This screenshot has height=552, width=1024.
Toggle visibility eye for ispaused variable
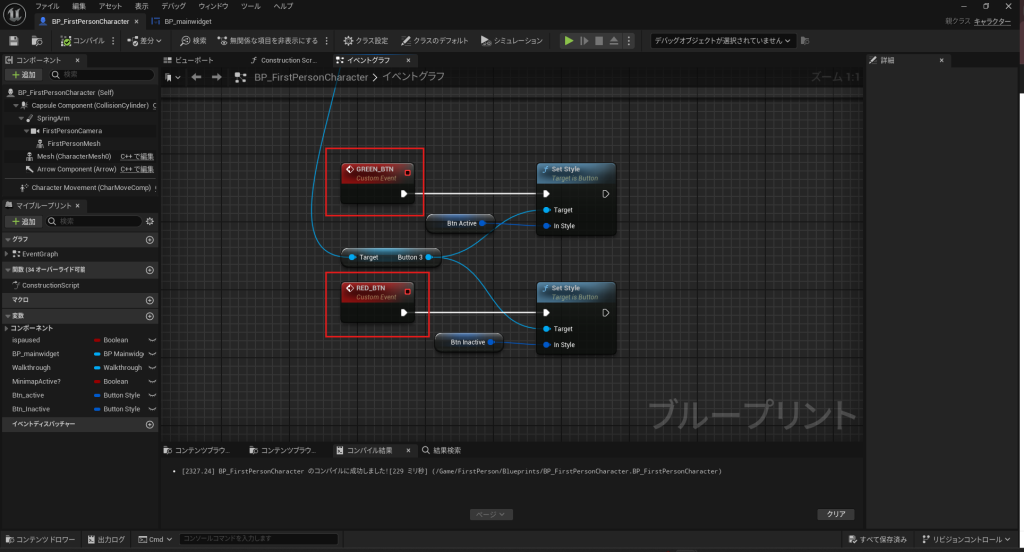[x=153, y=340]
